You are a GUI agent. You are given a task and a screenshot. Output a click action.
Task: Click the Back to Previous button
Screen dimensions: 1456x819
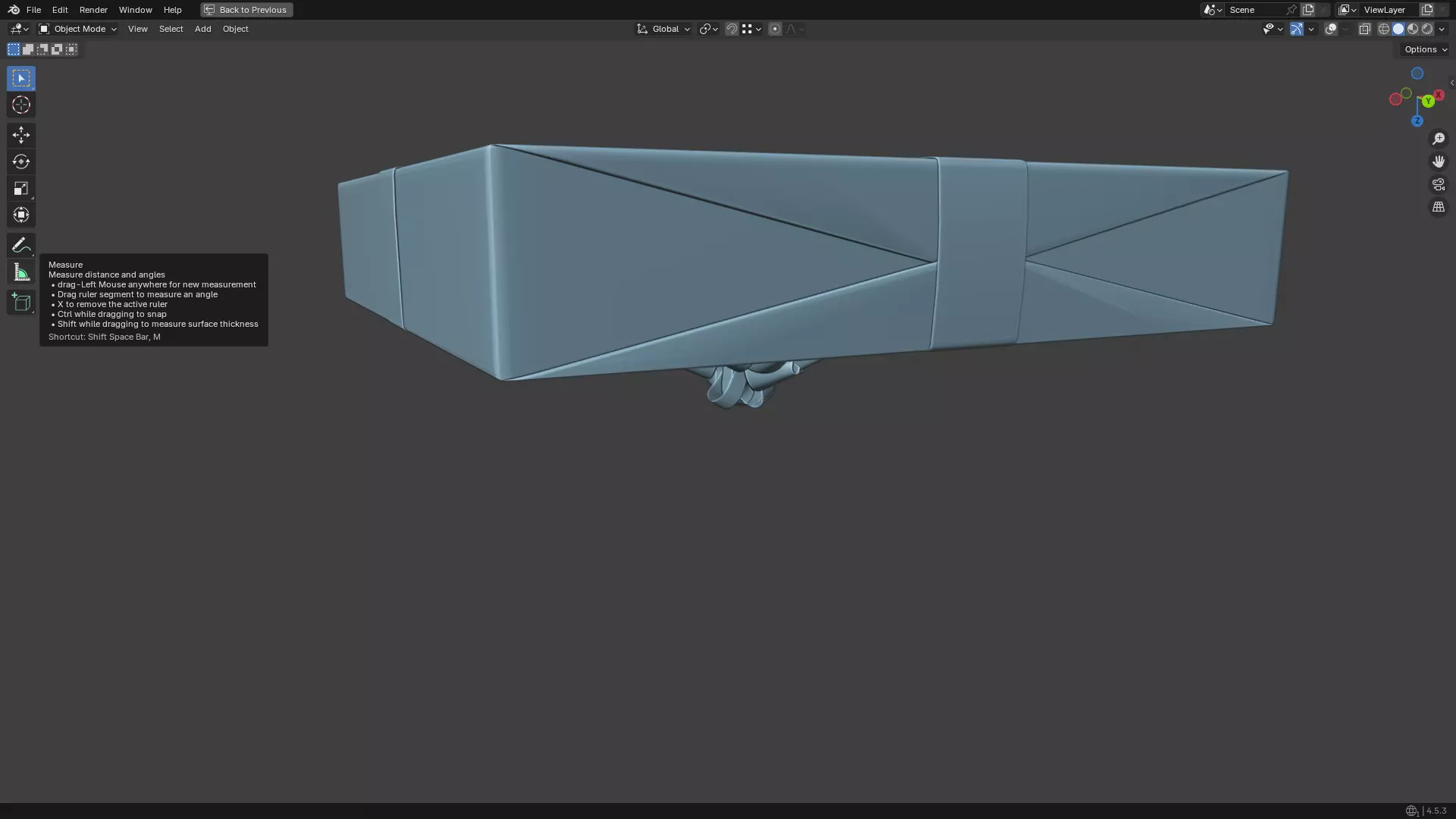tap(246, 10)
